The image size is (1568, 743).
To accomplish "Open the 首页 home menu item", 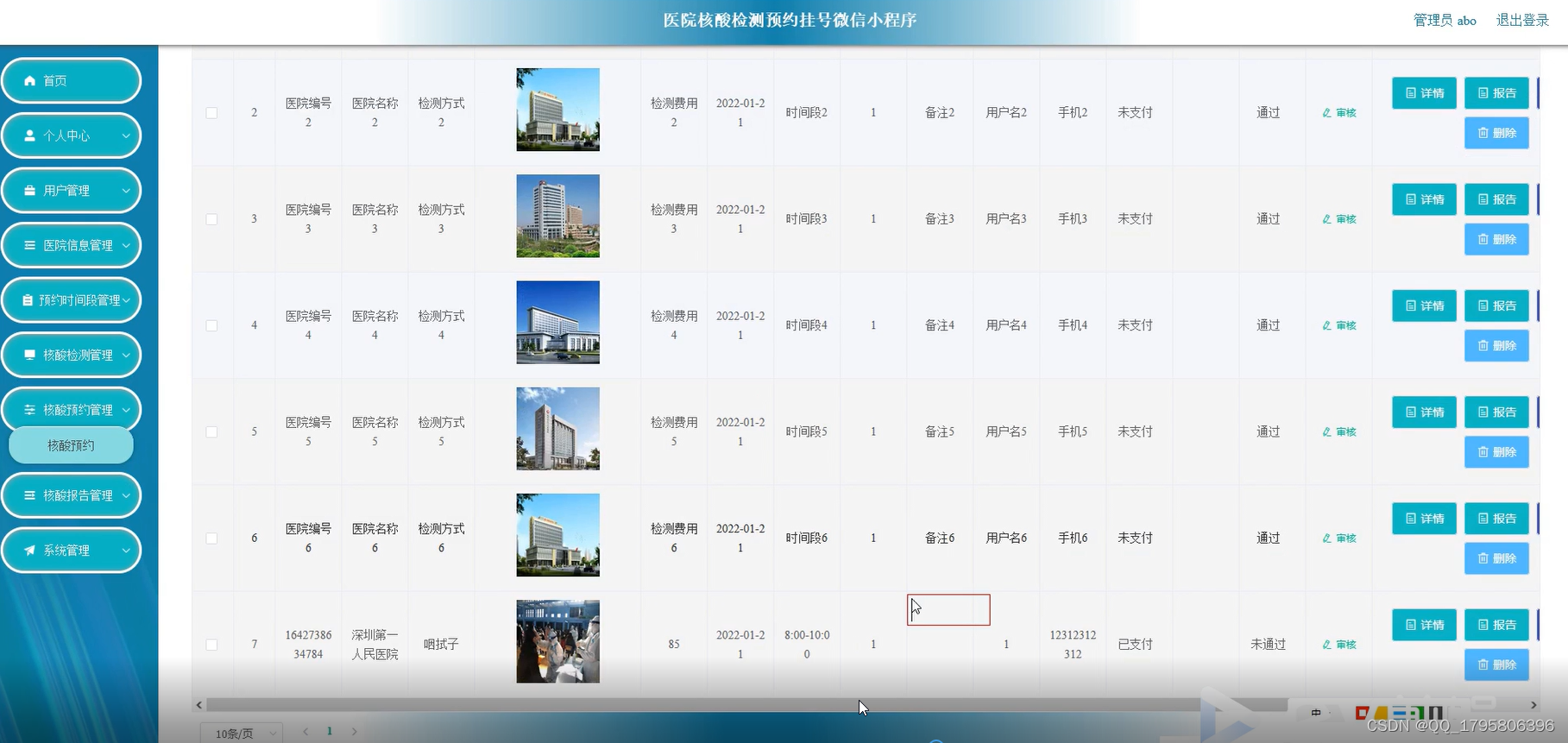I will tap(72, 80).
